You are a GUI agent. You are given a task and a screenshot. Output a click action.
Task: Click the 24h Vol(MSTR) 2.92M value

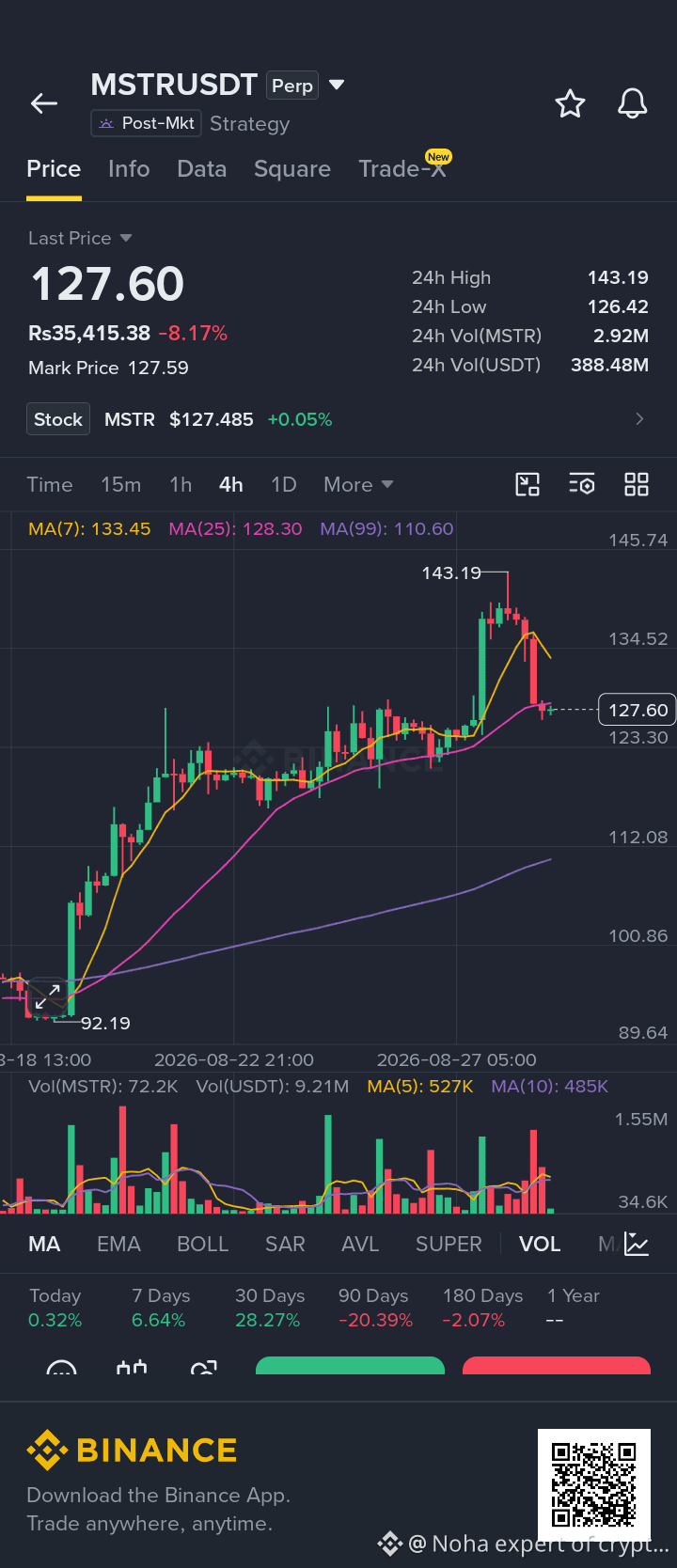coord(621,336)
